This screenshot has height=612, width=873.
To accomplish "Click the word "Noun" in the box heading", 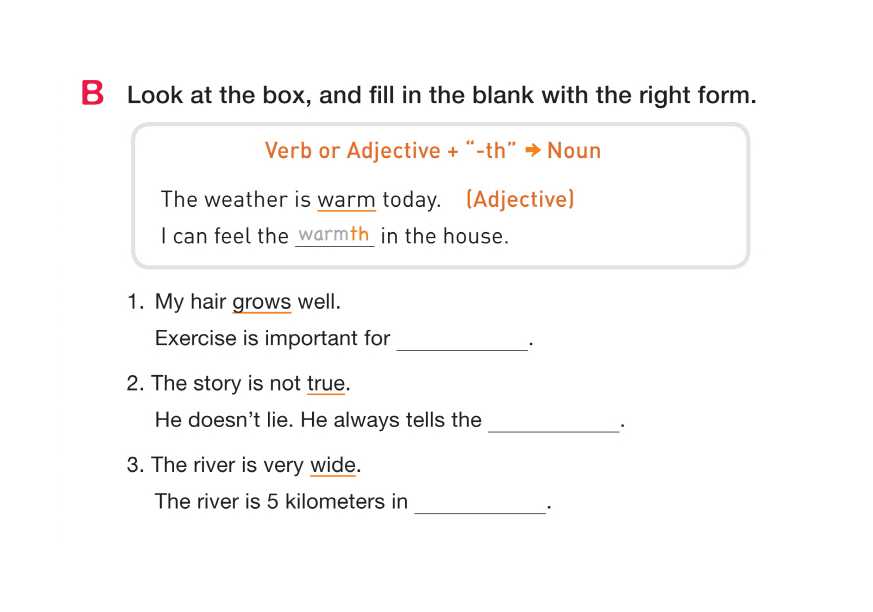I will [574, 151].
